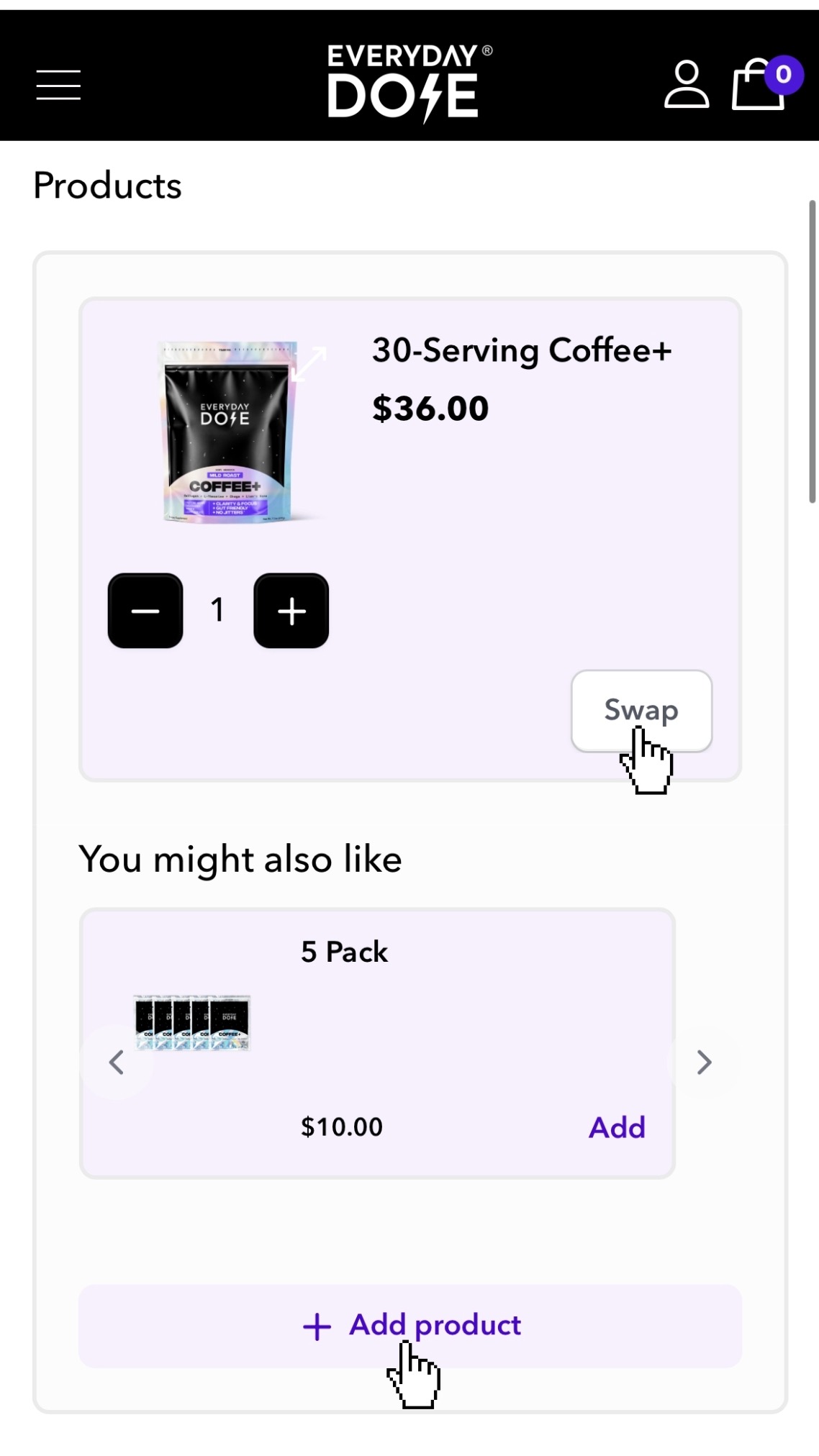This screenshot has height=1456, width=819.
Task: Decrease quantity with the minus button
Action: [x=145, y=611]
